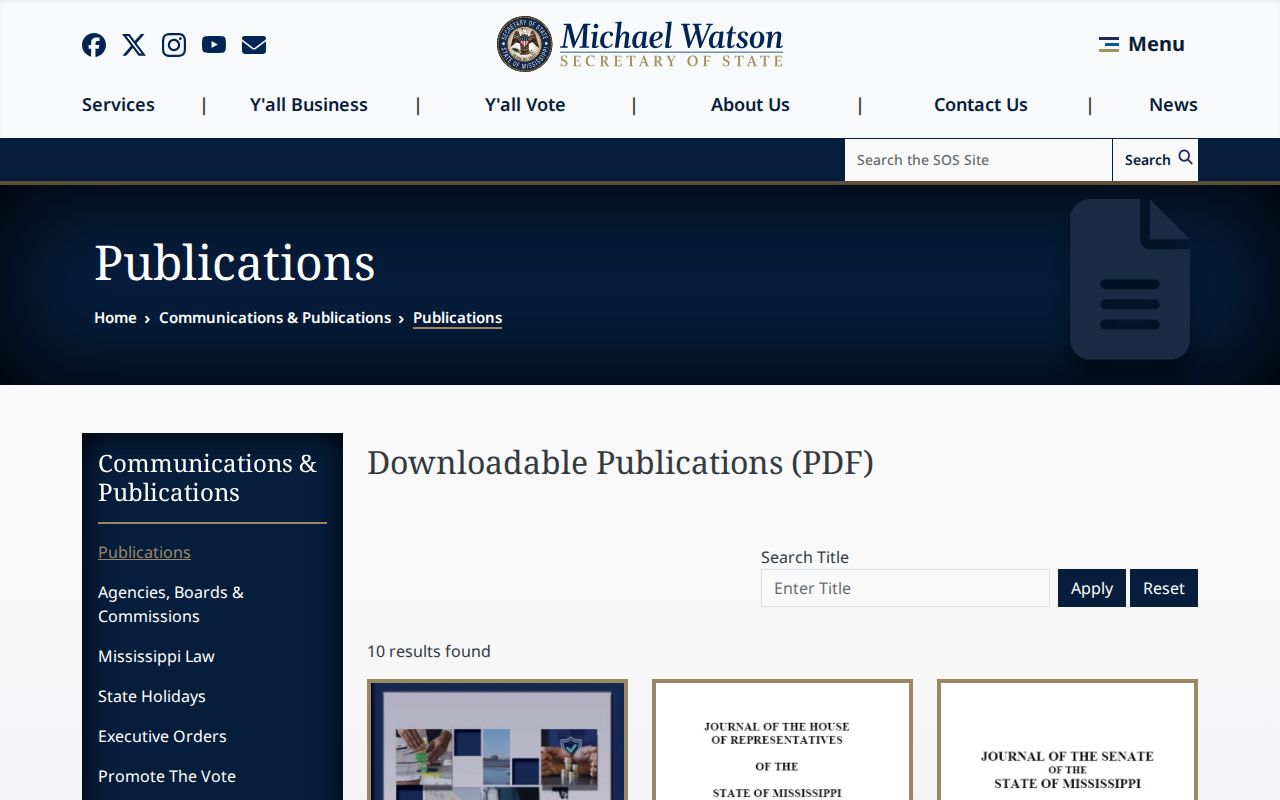This screenshot has height=800, width=1280.
Task: Click the Apply button
Action: point(1092,588)
